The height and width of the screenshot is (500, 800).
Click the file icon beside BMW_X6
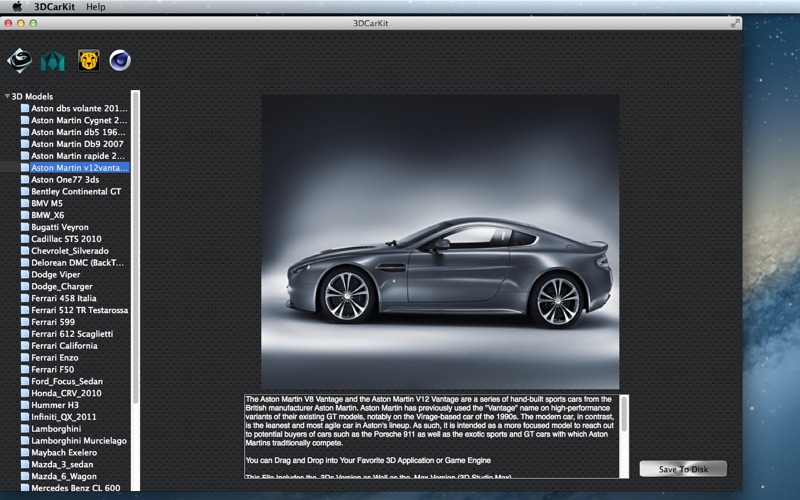point(24,215)
